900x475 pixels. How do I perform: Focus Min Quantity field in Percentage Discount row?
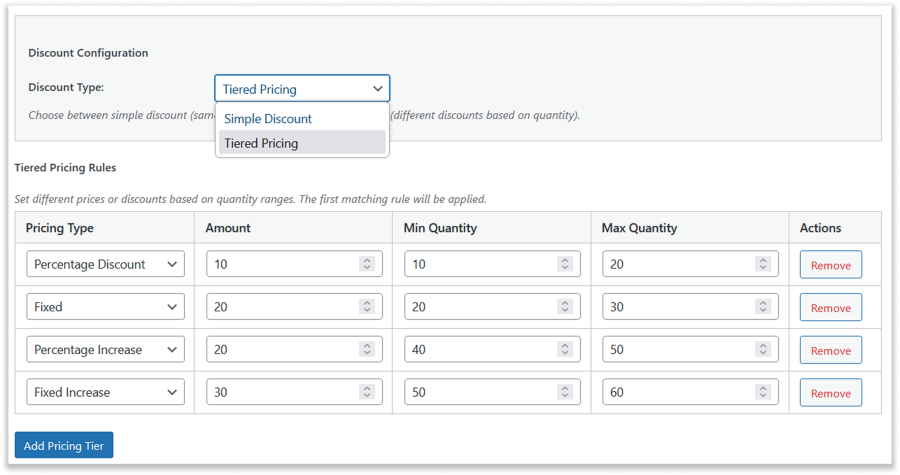(492, 264)
